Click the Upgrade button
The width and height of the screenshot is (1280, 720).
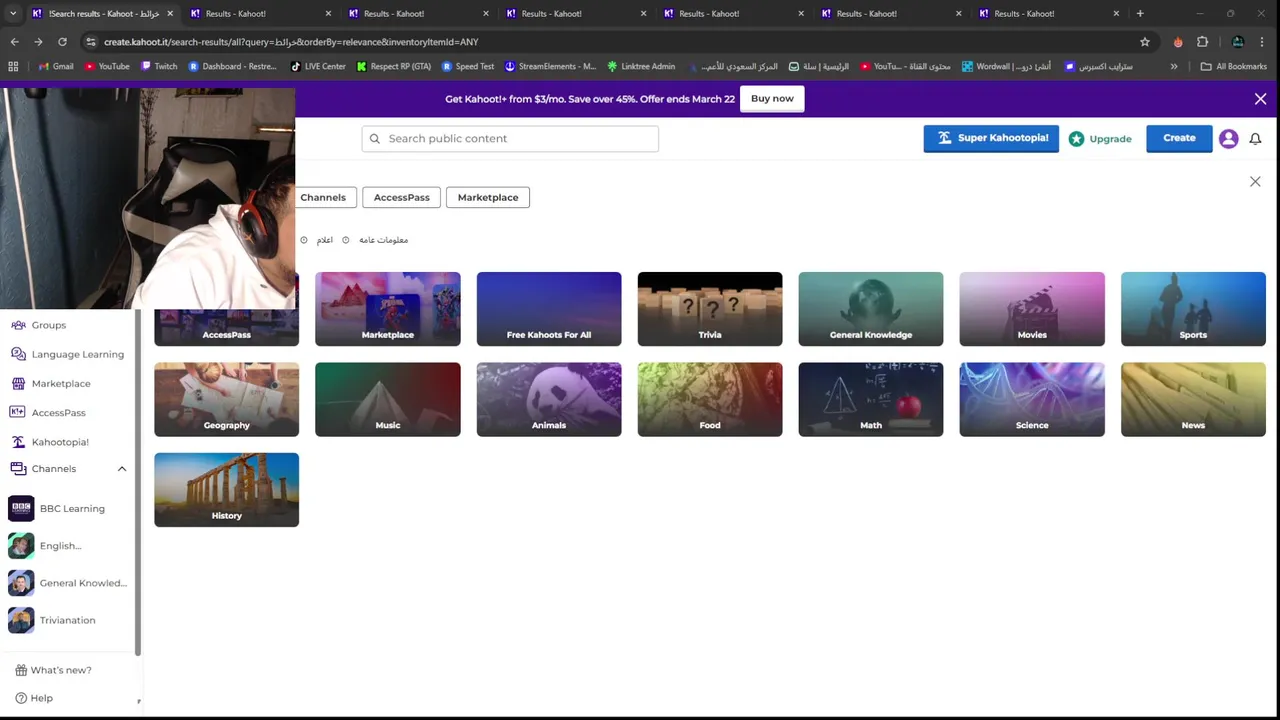tap(1100, 139)
